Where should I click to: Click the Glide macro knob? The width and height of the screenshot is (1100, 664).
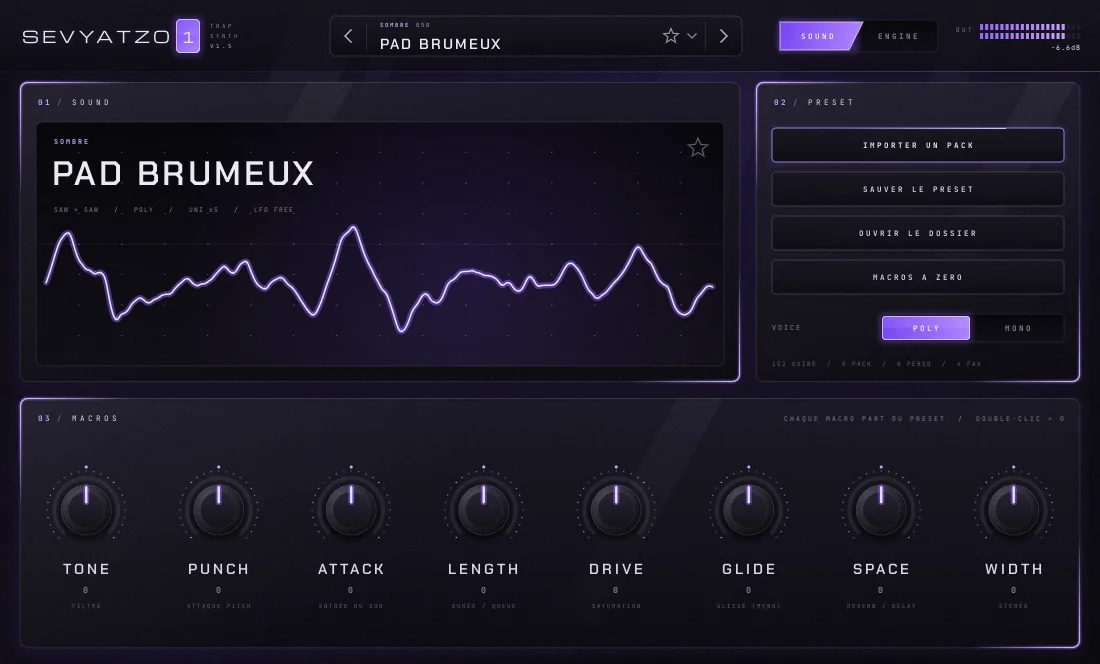tap(749, 509)
